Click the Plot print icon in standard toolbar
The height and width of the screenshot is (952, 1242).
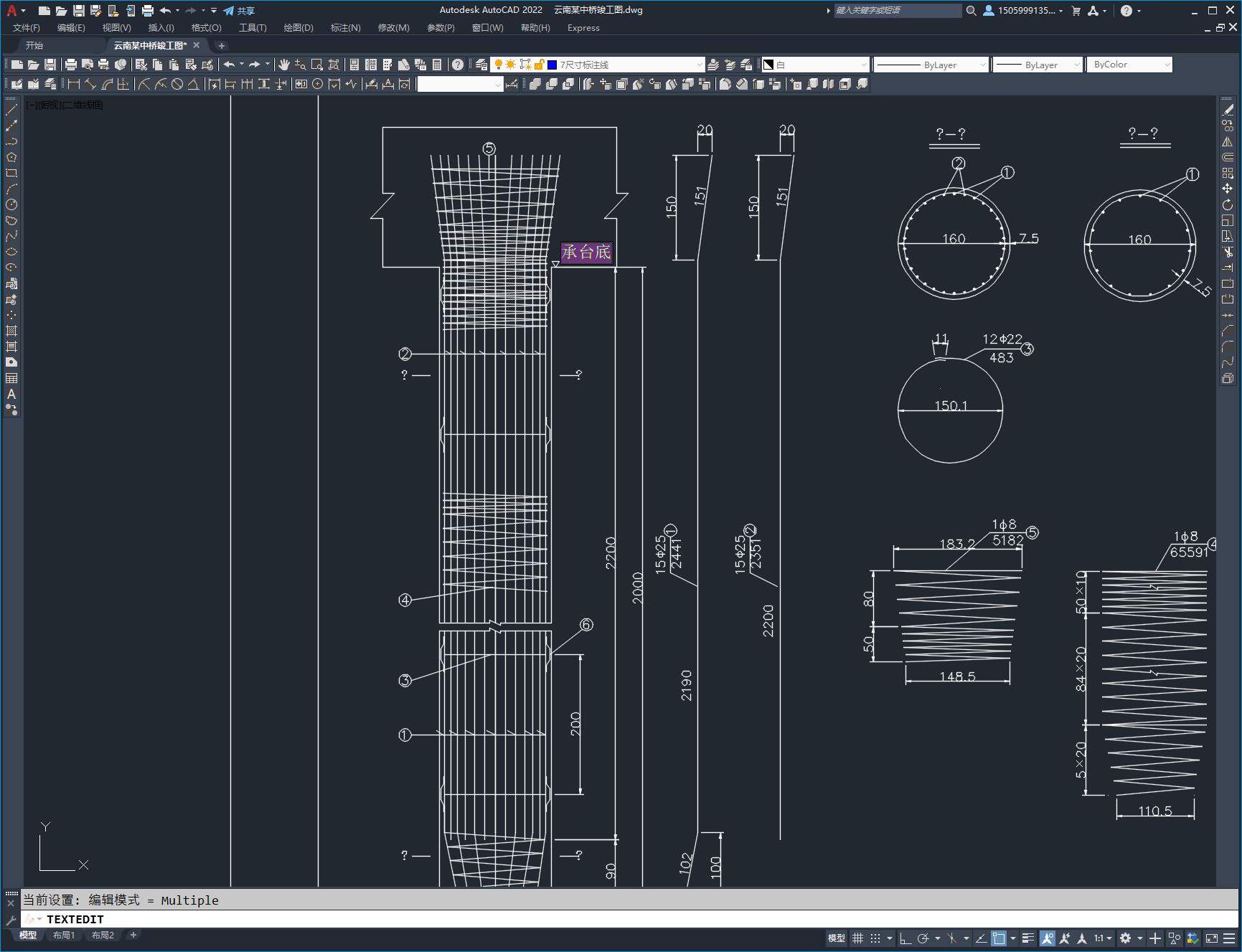point(71,65)
